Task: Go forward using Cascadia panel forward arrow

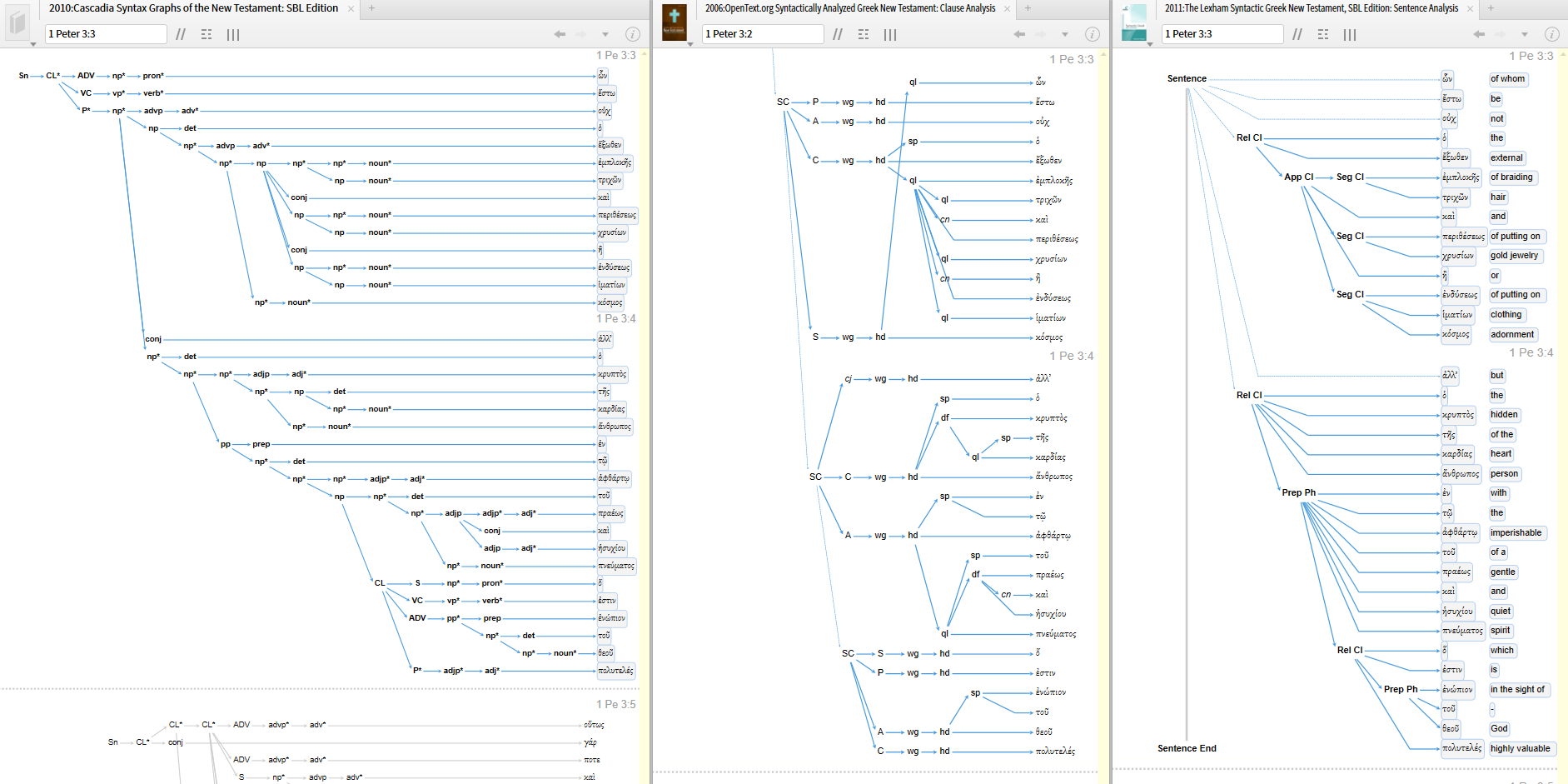Action: pos(581,34)
